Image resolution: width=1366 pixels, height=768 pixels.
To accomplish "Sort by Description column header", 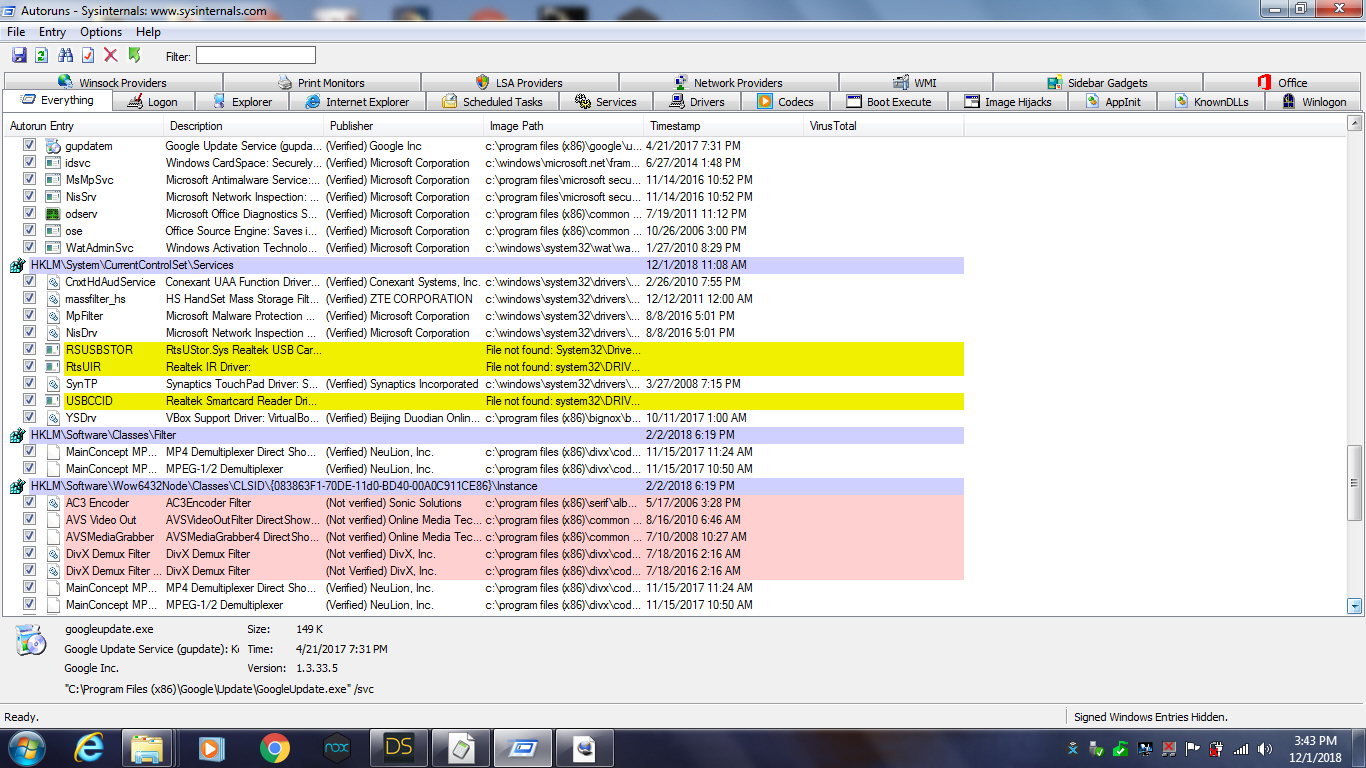I will [245, 126].
